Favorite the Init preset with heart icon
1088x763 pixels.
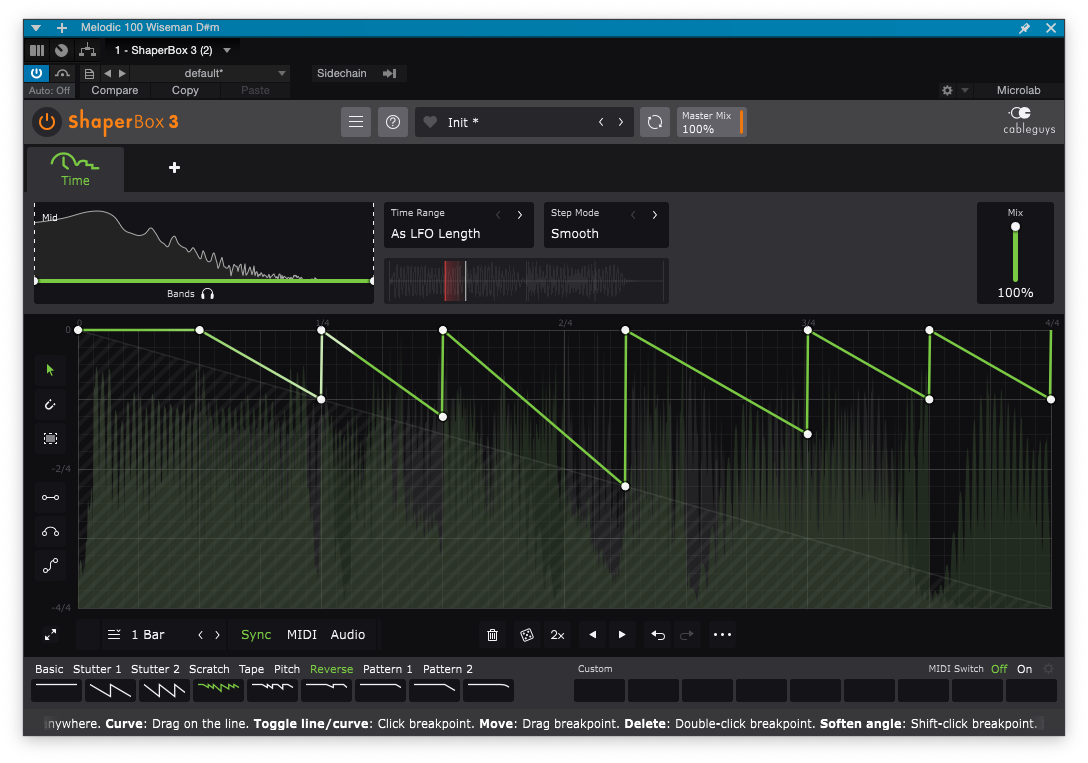coord(430,122)
